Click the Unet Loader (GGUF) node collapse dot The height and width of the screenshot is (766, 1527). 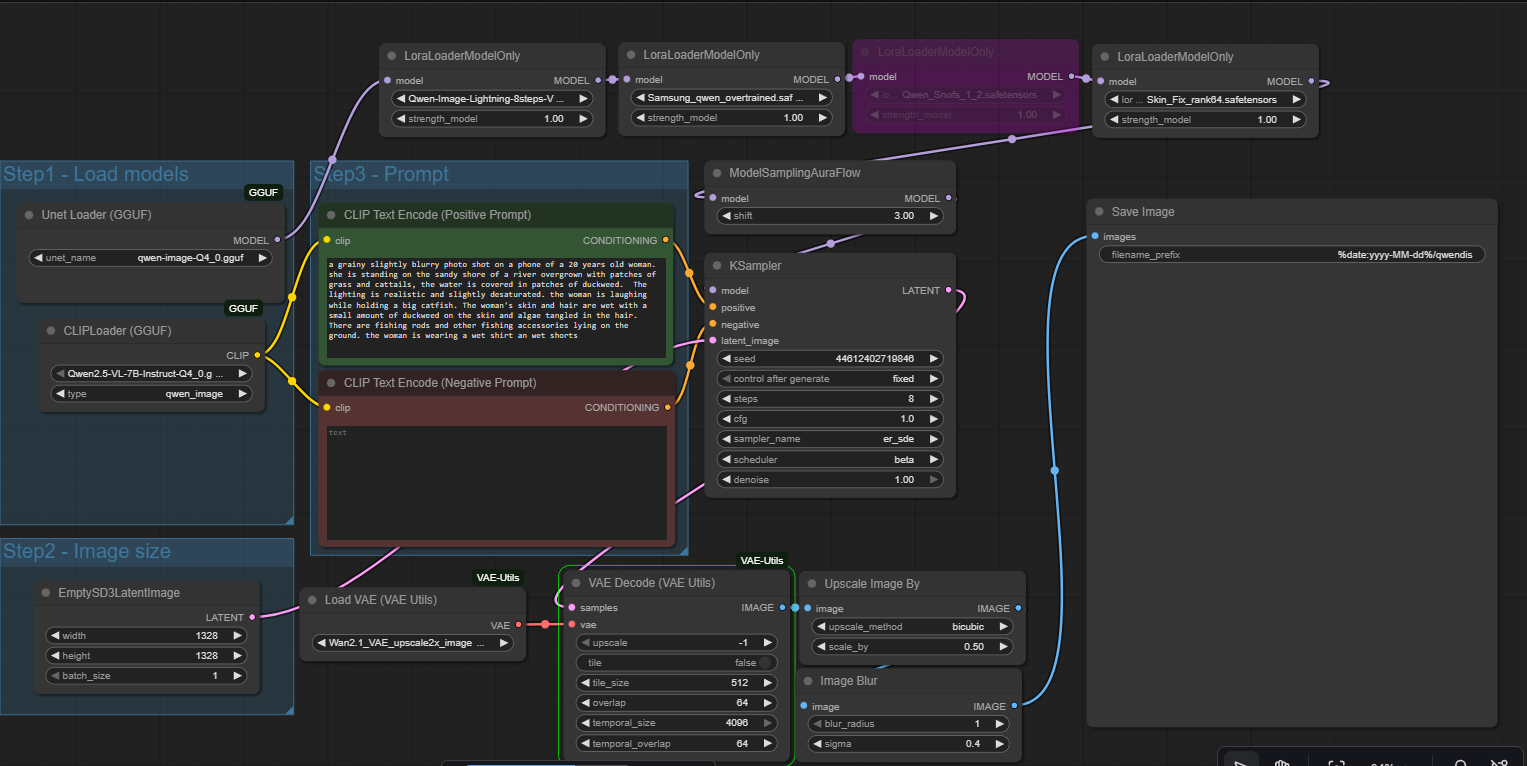point(28,215)
